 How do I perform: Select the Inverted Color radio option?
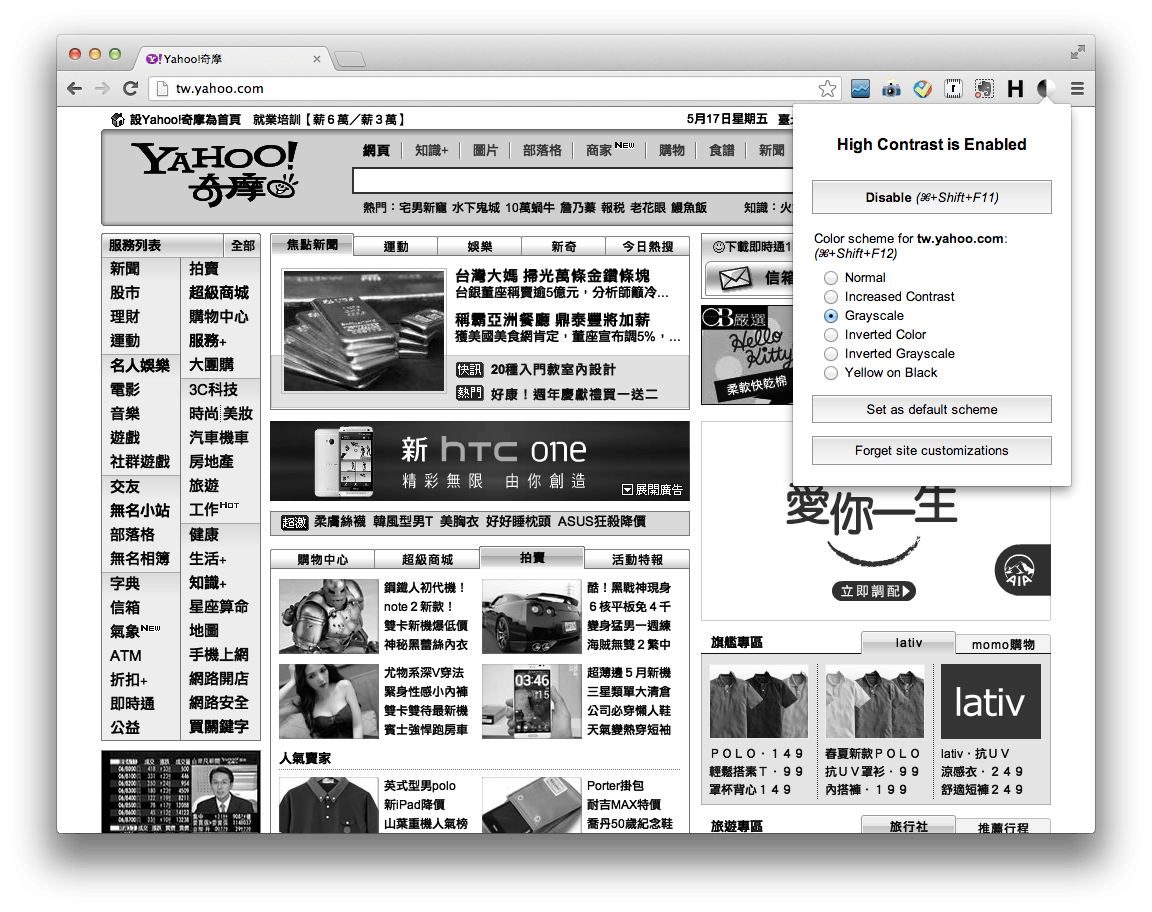(831, 335)
